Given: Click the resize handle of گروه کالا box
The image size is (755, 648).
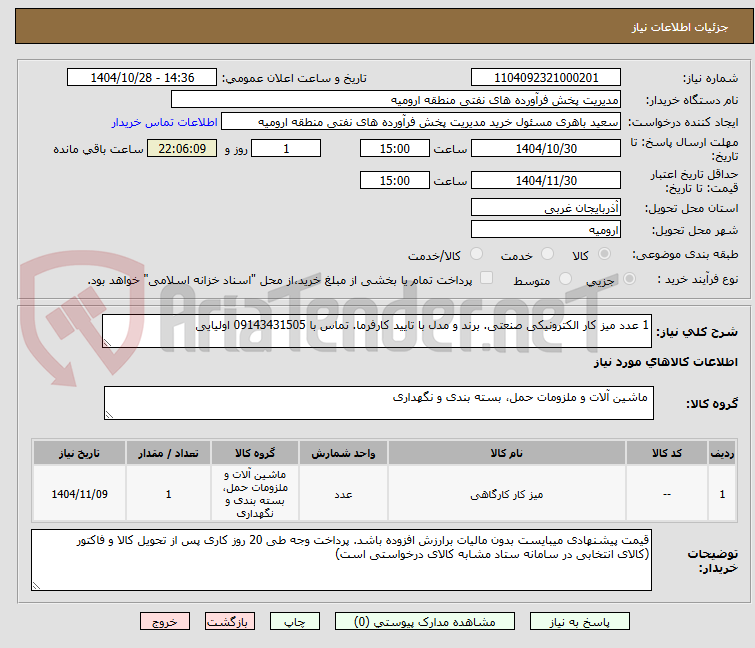Looking at the screenshot, I should [x=109, y=415].
